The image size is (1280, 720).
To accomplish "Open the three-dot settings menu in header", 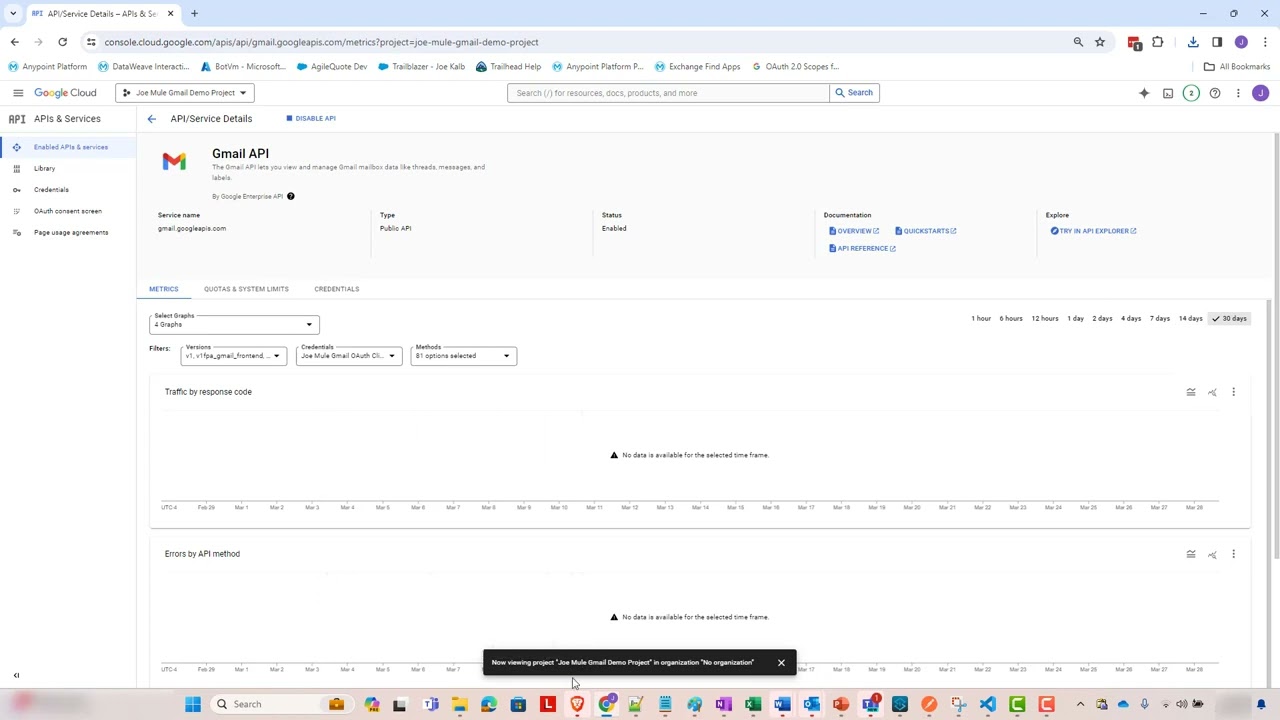I will click(1238, 93).
